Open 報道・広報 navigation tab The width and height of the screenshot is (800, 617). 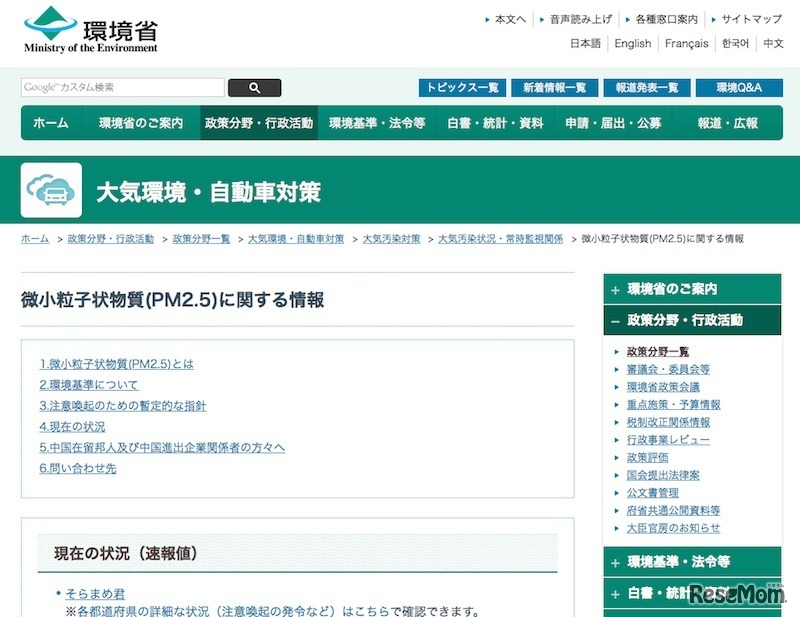[x=728, y=123]
